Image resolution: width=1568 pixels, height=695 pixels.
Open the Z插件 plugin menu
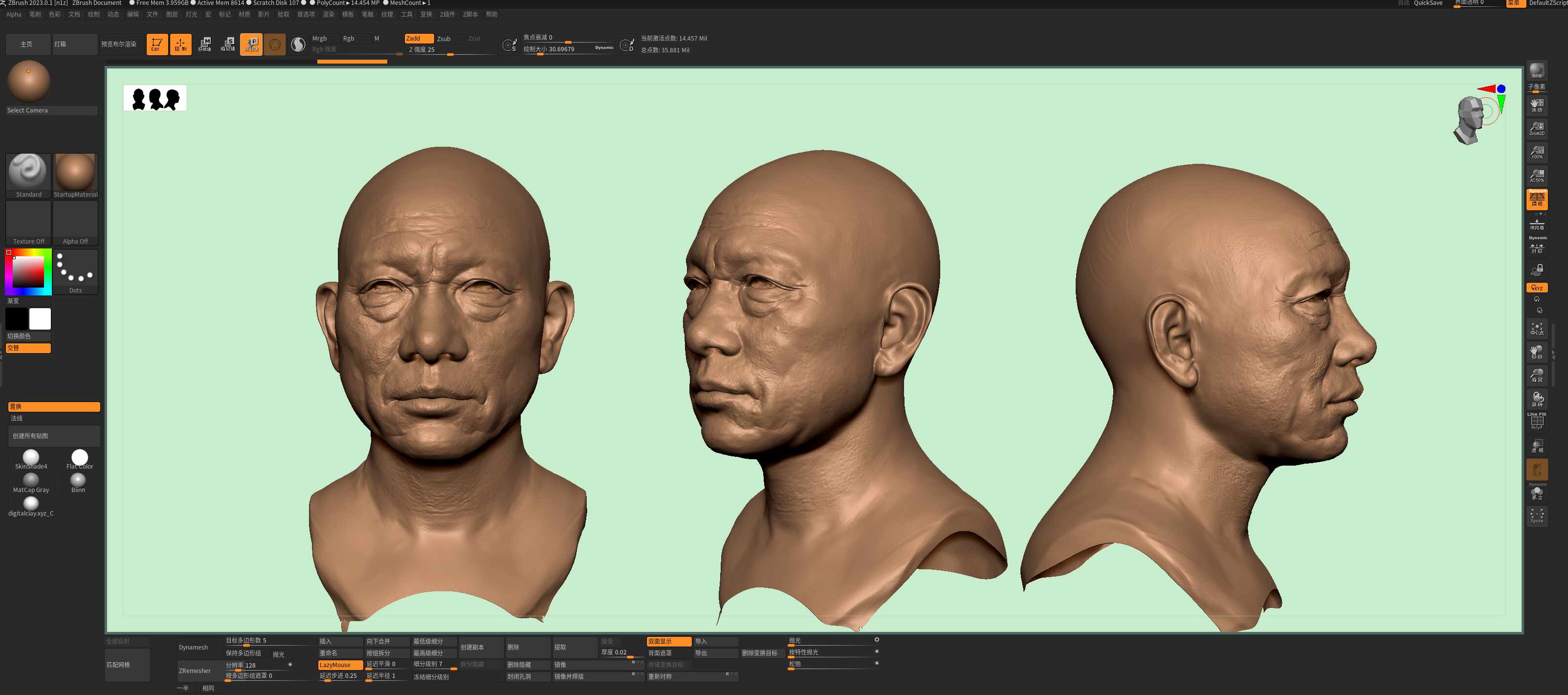point(447,14)
